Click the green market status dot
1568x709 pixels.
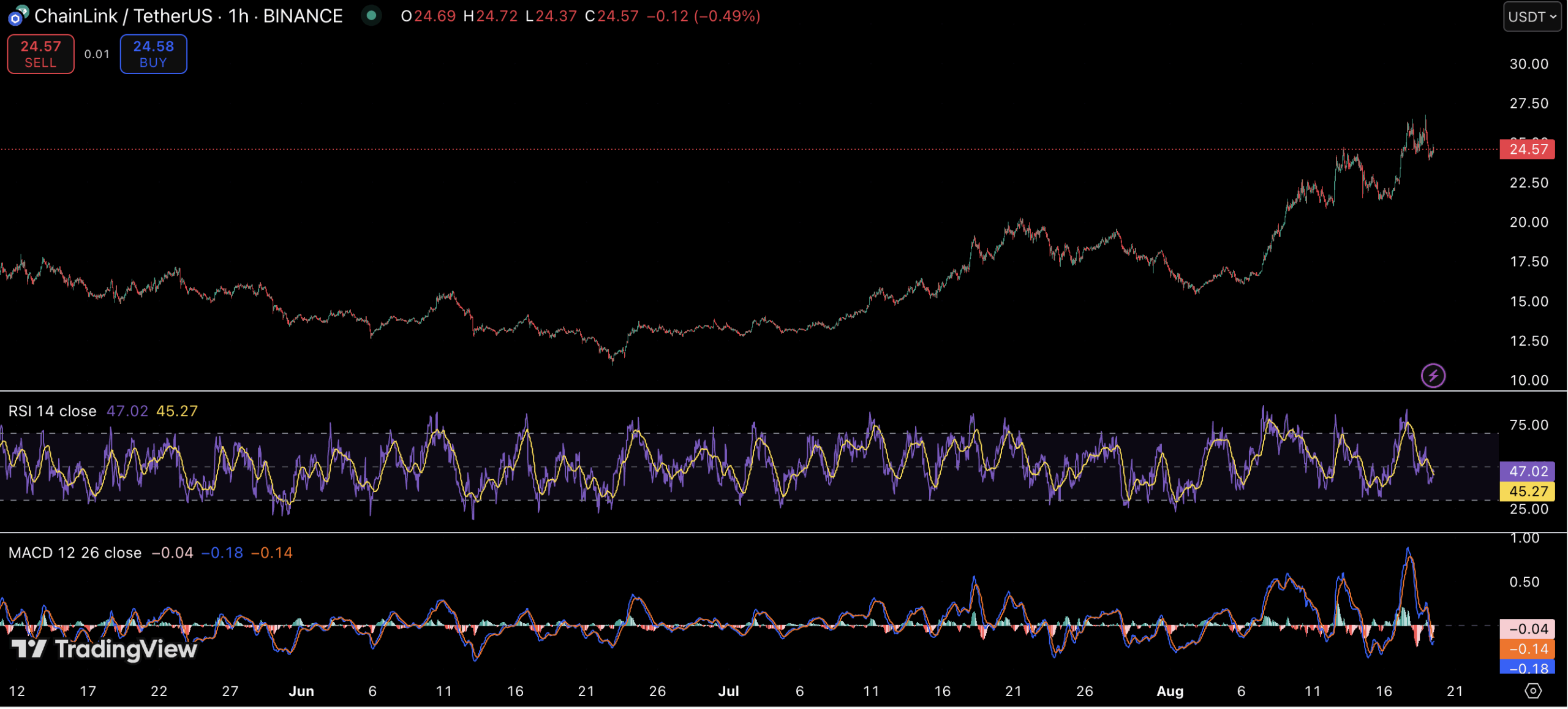coord(371,15)
